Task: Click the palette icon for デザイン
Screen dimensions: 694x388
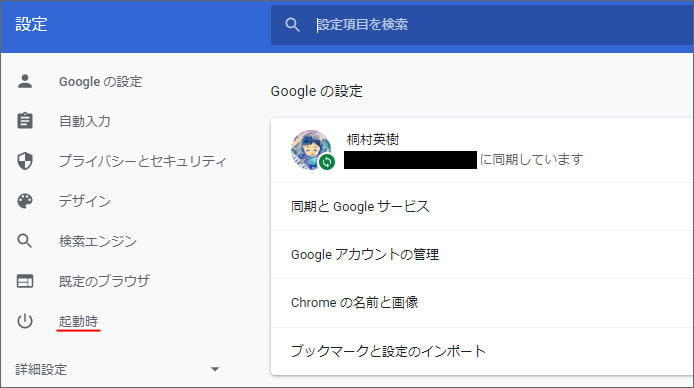Action: (25, 201)
